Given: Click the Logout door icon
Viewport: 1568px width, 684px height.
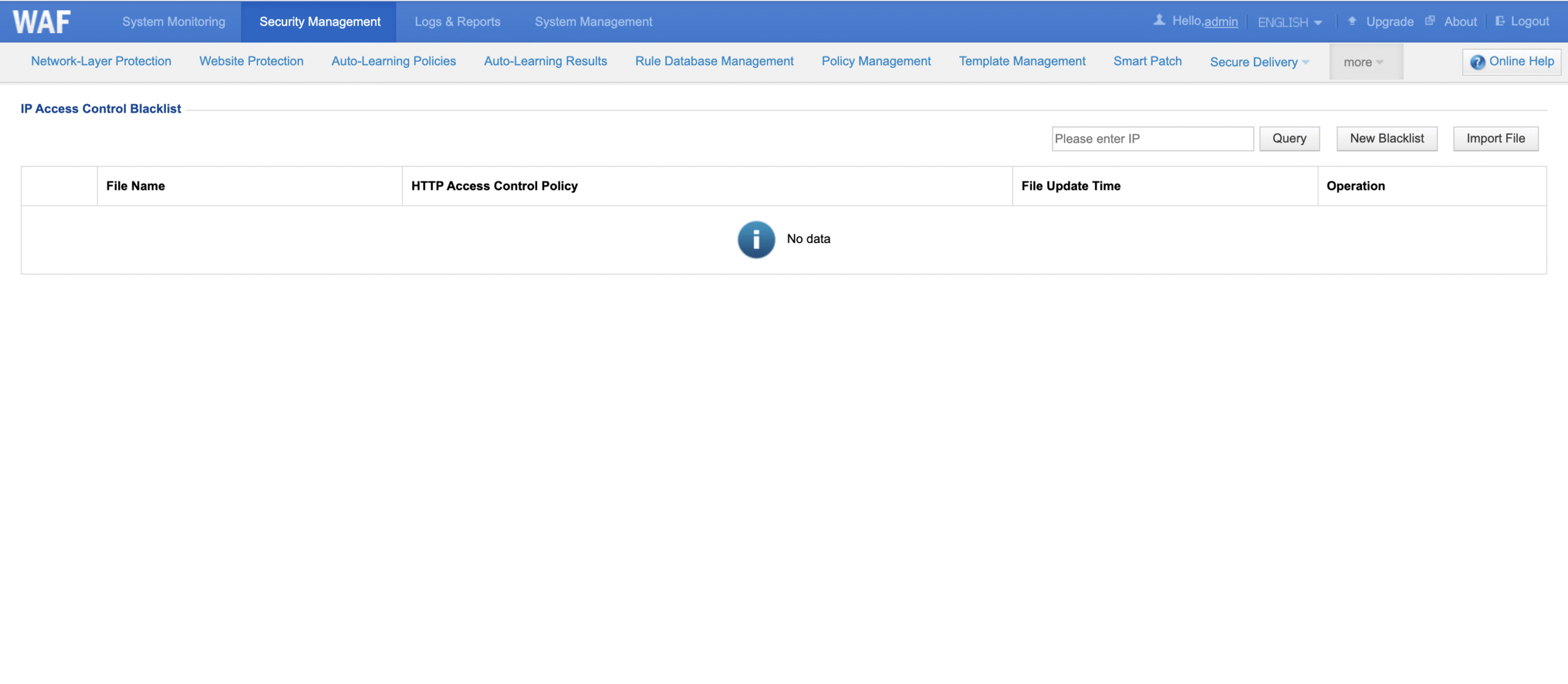Looking at the screenshot, I should point(1500,21).
